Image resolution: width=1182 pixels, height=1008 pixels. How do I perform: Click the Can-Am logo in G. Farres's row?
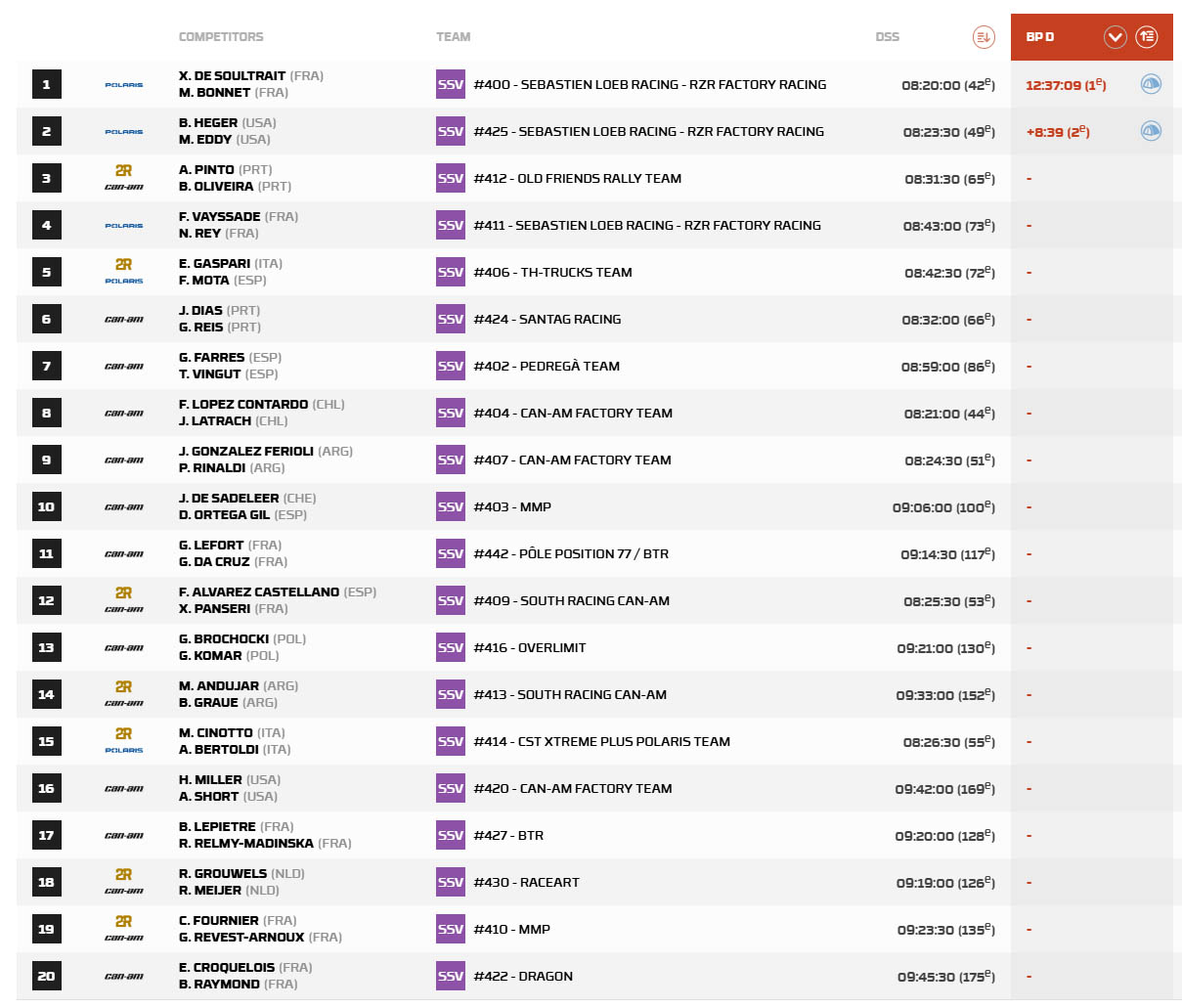[124, 366]
